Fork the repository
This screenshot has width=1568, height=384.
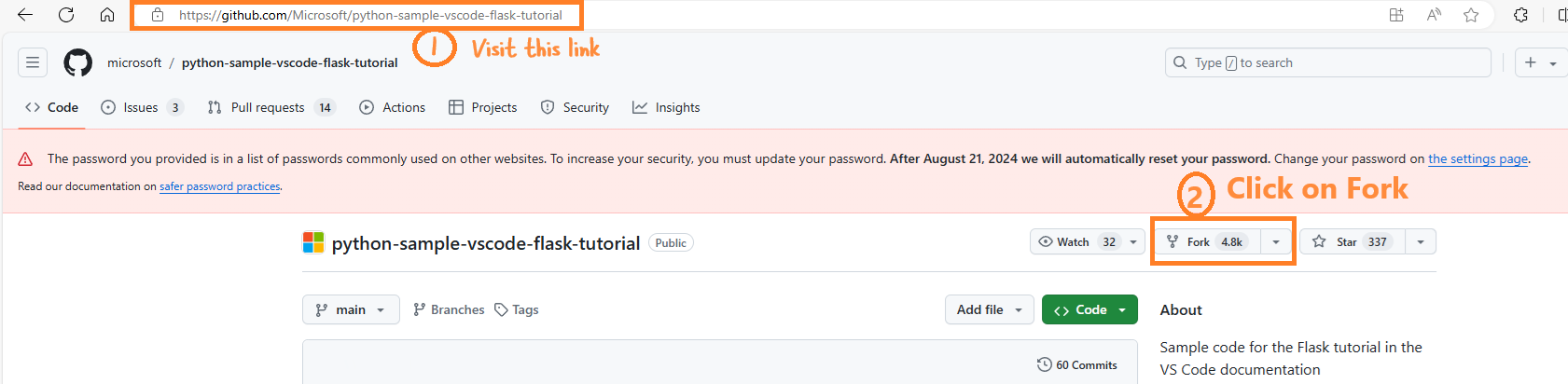1207,241
